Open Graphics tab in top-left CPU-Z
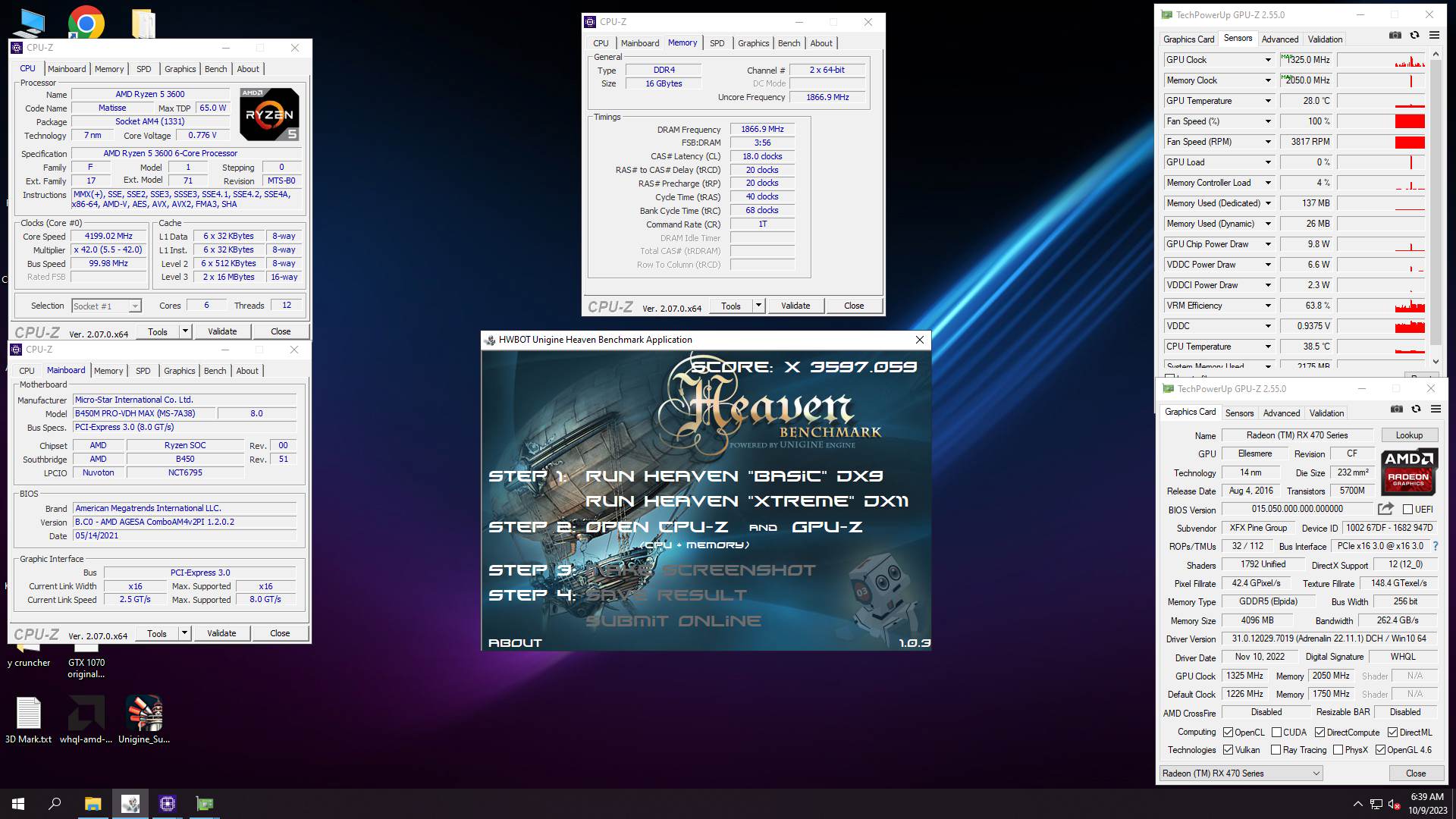This screenshot has width=1456, height=819. pyautogui.click(x=180, y=69)
